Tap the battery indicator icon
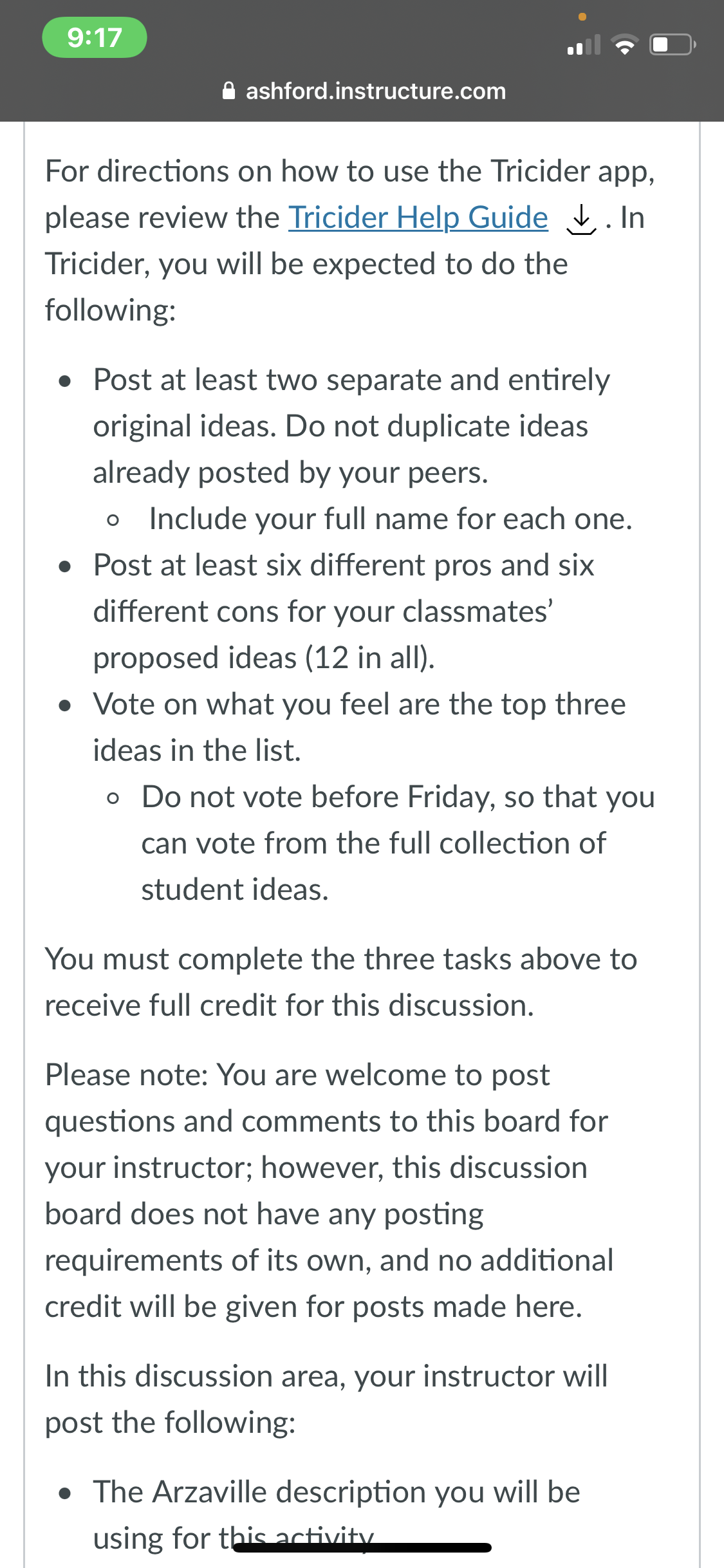 [673, 44]
